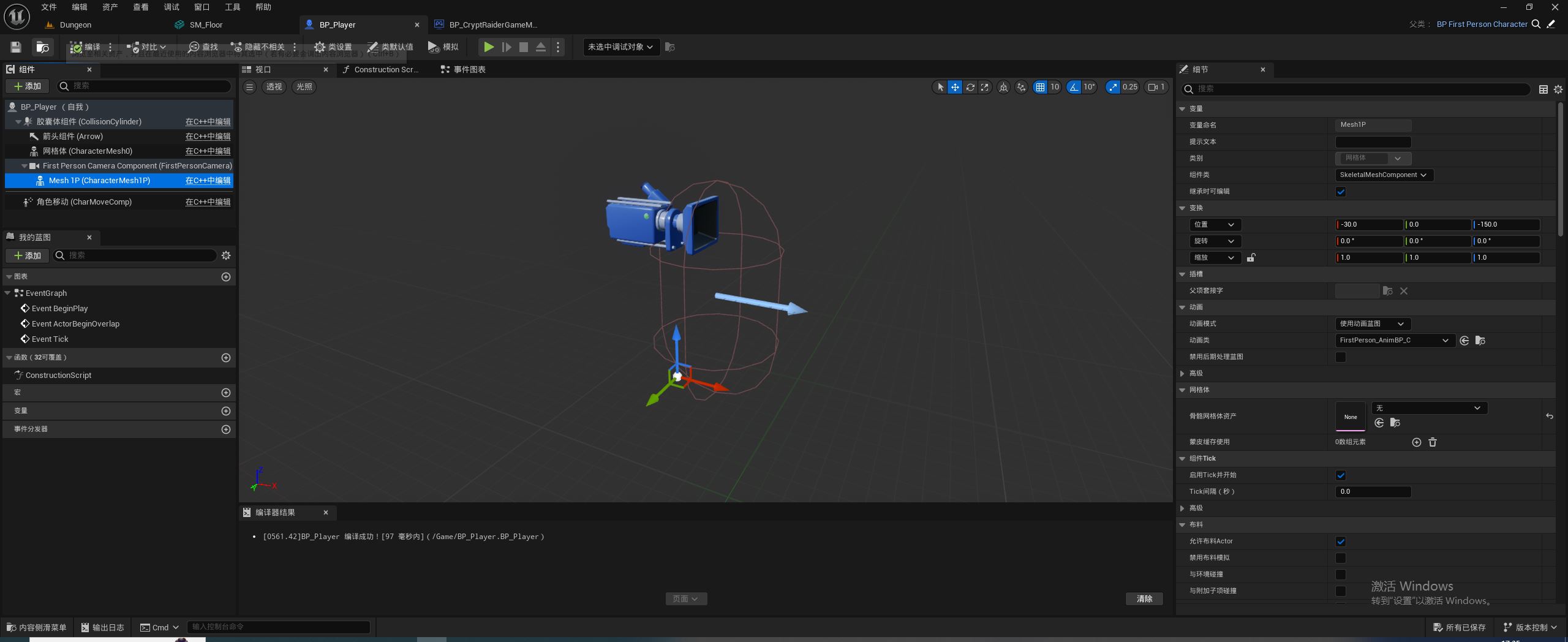1568x642 pixels.
Task: Toggle rotation snapping angle icon
Action: (1074, 87)
